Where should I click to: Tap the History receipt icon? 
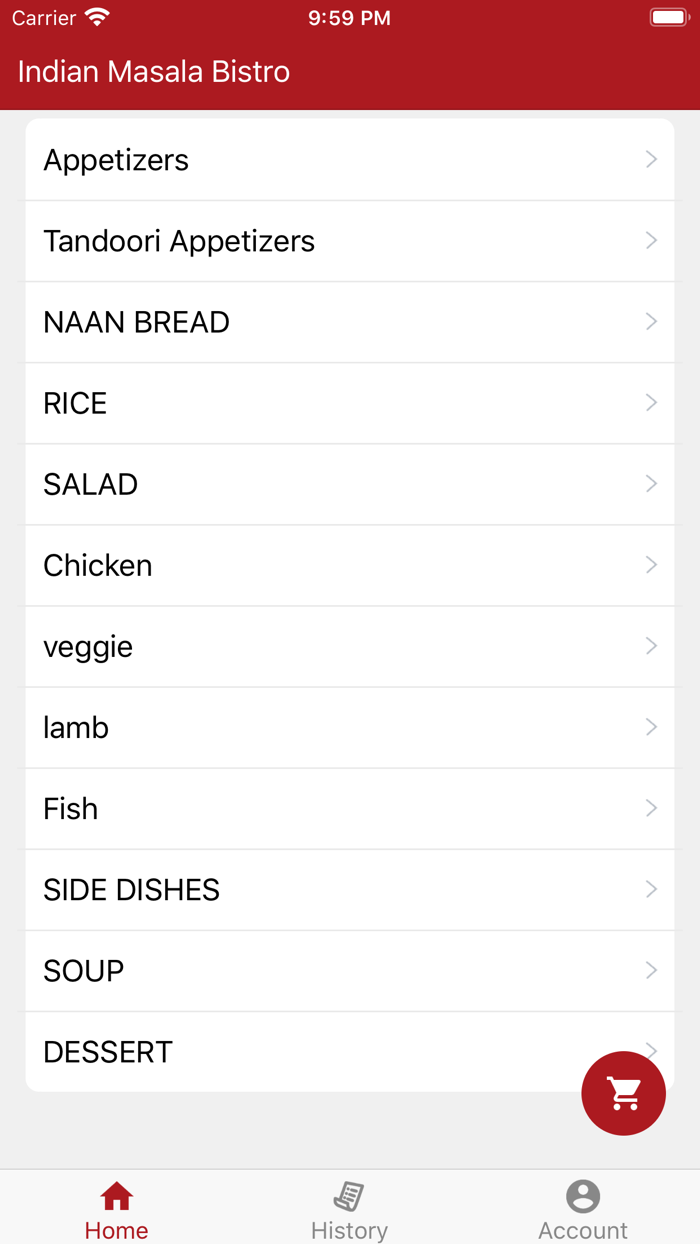point(349,1194)
